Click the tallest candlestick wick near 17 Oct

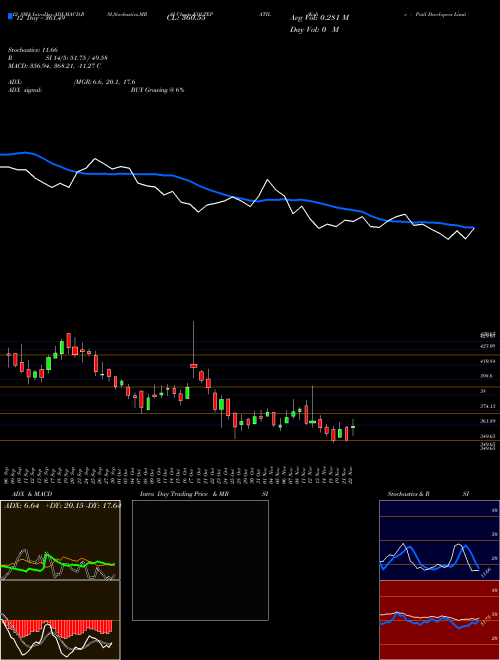[x=194, y=343]
